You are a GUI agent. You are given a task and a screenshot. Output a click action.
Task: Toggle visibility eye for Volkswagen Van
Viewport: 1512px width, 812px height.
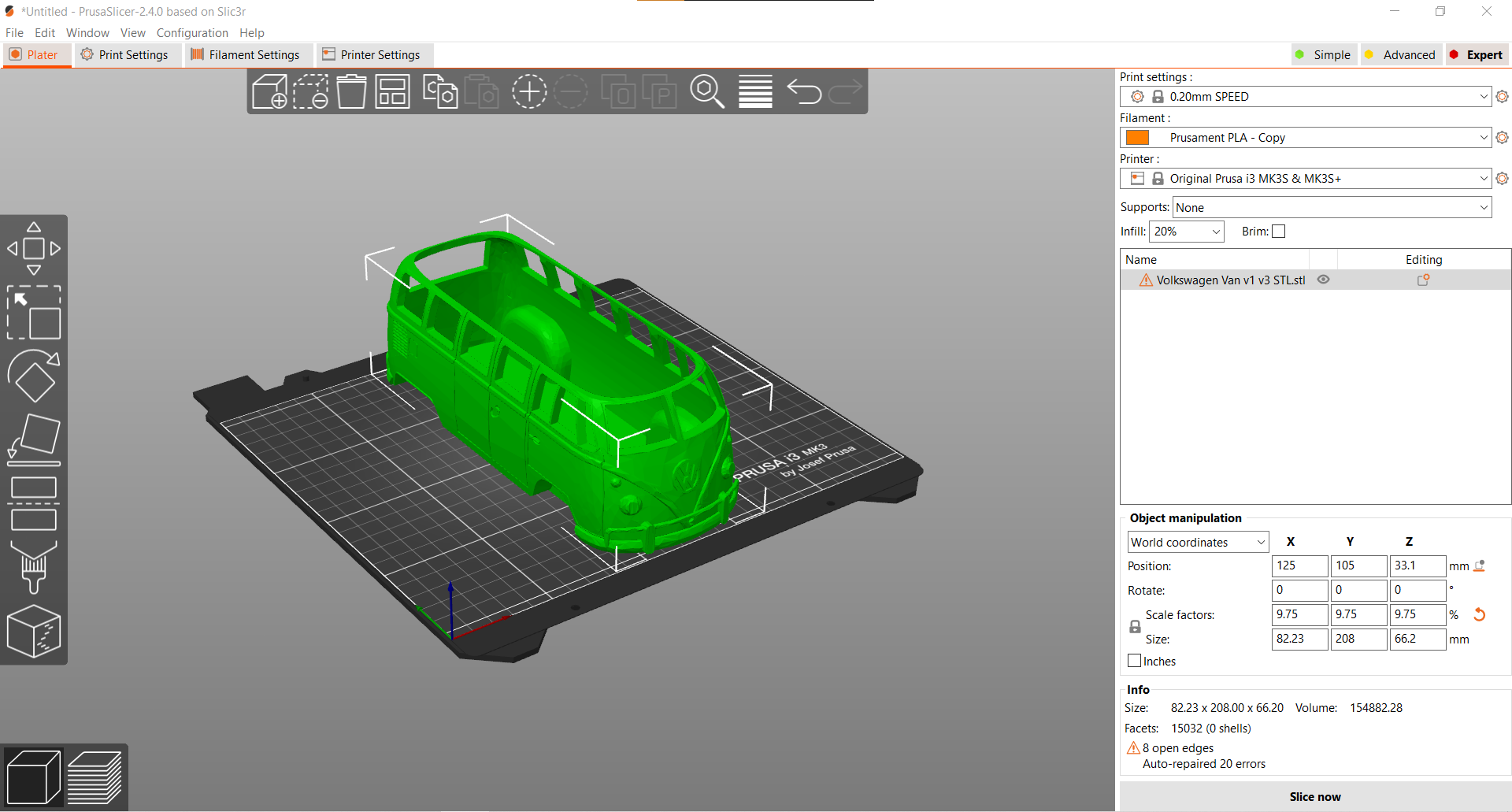(1324, 280)
